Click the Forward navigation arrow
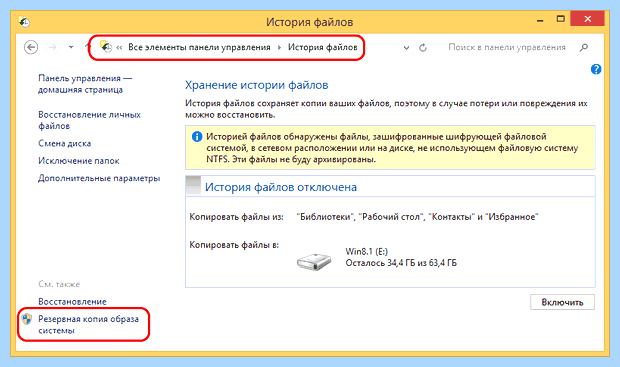This screenshot has height=367, width=620. tap(52, 47)
